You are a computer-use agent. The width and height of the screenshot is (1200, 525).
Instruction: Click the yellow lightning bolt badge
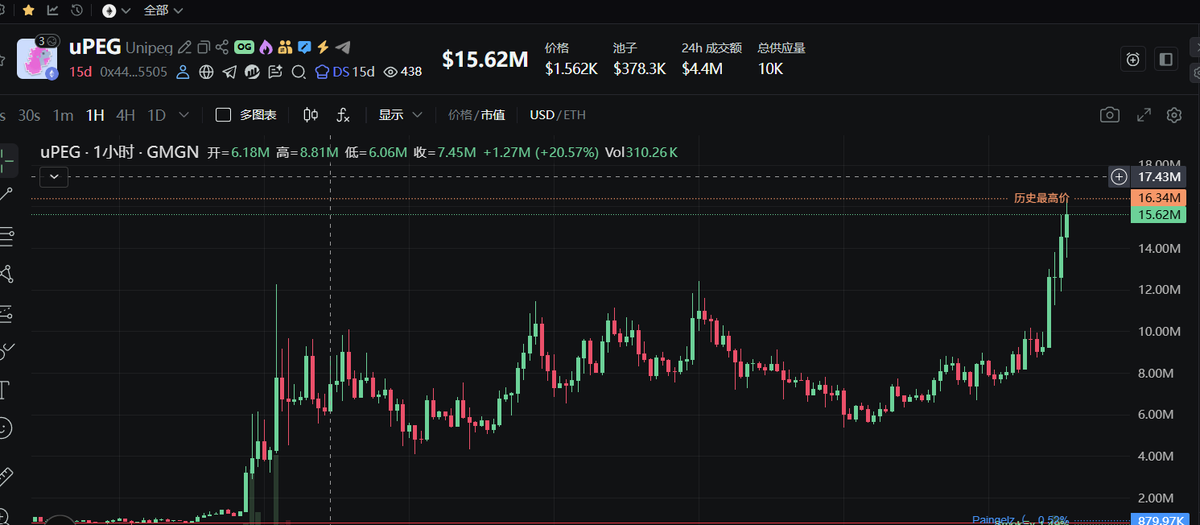[323, 47]
